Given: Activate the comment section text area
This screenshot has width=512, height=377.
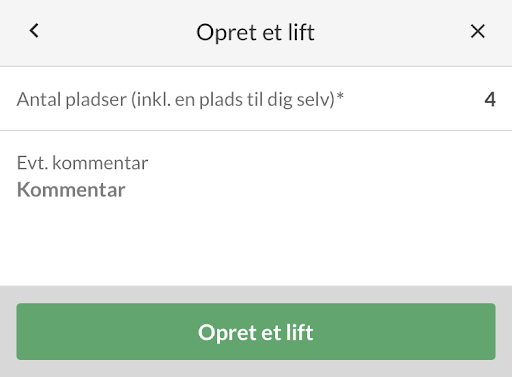Looking at the screenshot, I should pos(256,208).
